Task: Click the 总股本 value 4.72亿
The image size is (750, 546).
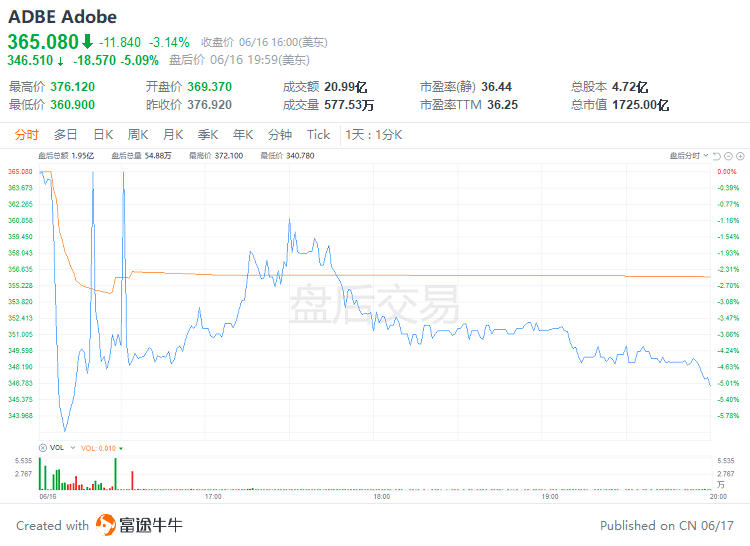Action: [x=630, y=87]
